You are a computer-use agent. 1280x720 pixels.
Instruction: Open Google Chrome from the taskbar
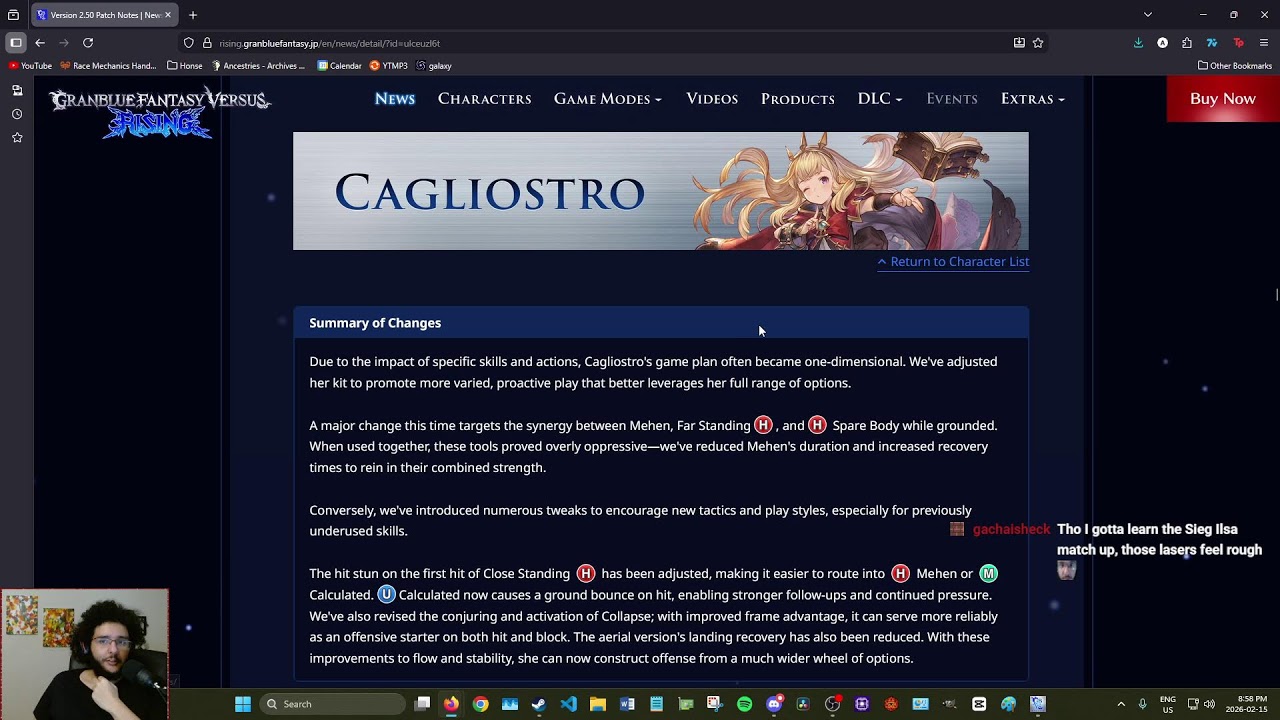click(x=481, y=704)
